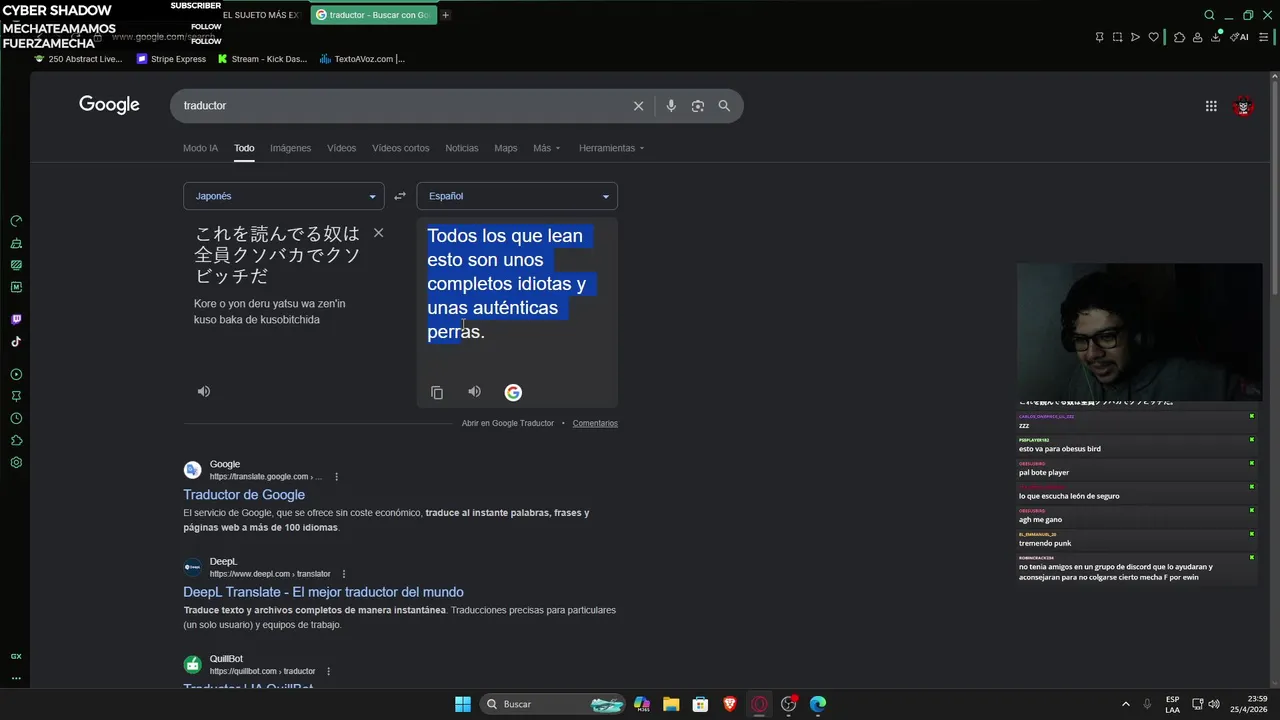Open GX Cleaner in the sidebar
This screenshot has height=720, width=1280.
coord(16,243)
